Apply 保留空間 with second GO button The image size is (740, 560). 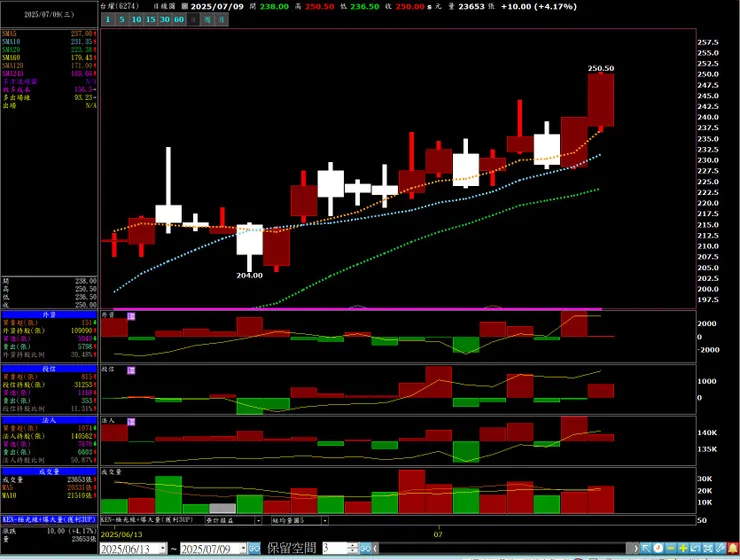click(365, 548)
